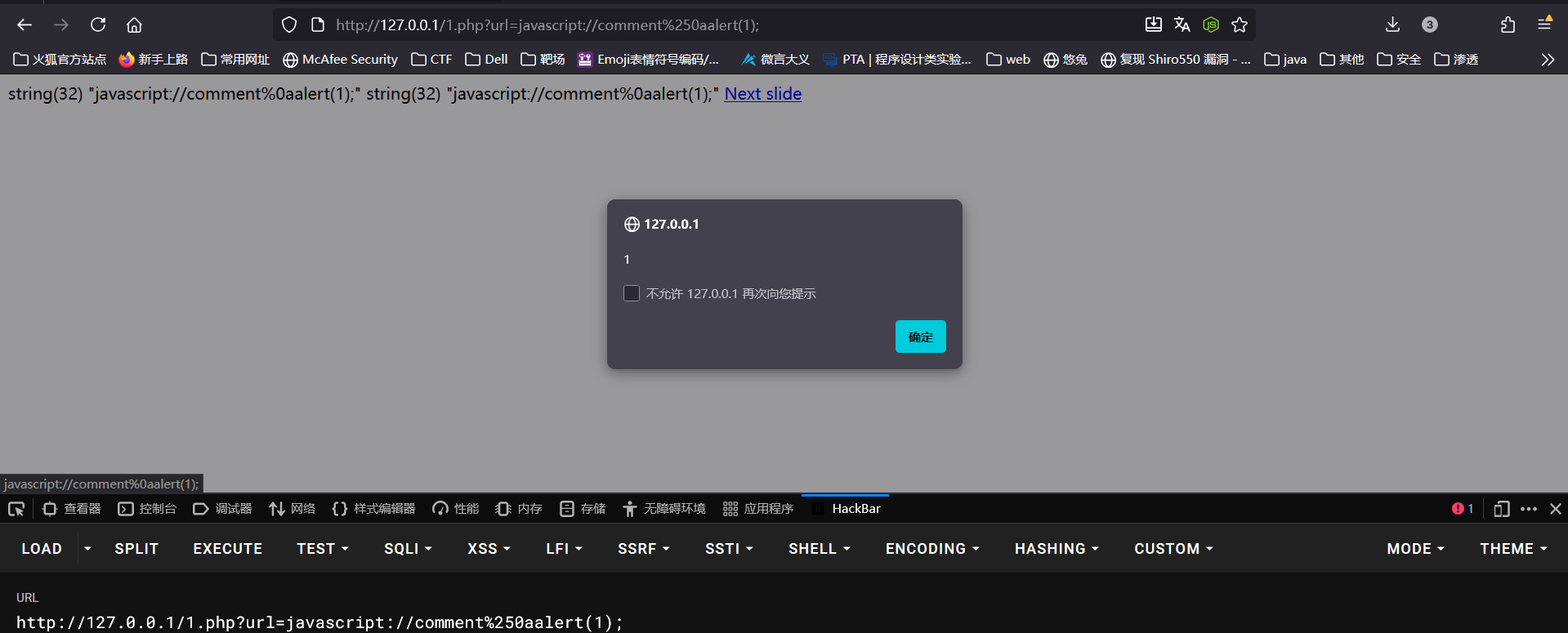
Task: Click the 确定 button in the alert
Action: [920, 337]
